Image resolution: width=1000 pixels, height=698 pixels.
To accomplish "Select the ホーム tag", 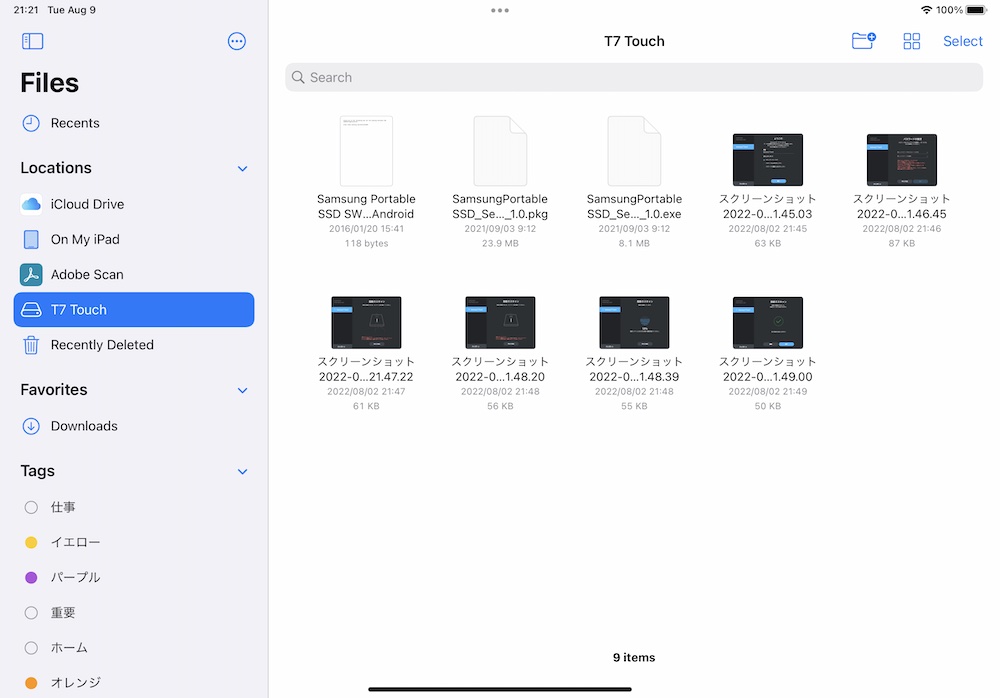I will point(133,648).
